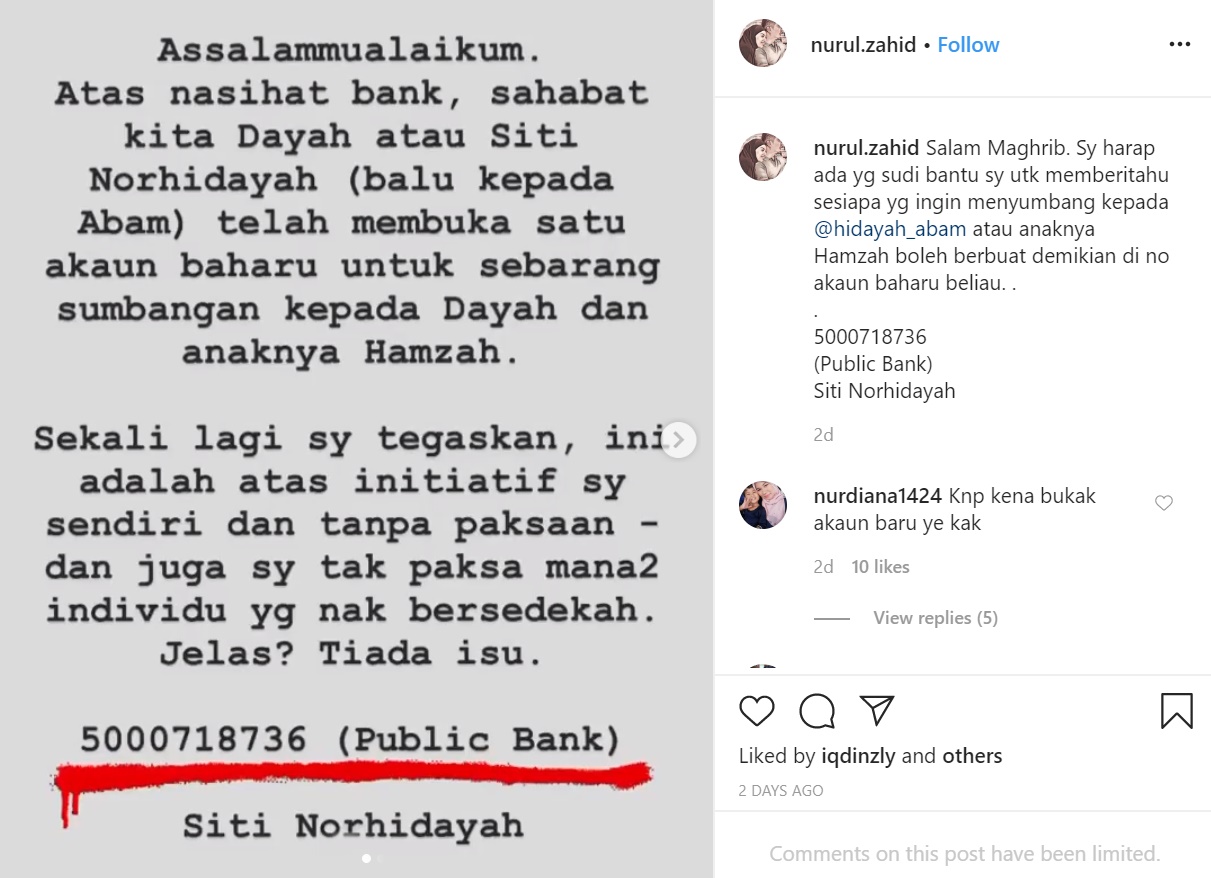
Task: View who liked via 'others' link
Action: click(972, 756)
